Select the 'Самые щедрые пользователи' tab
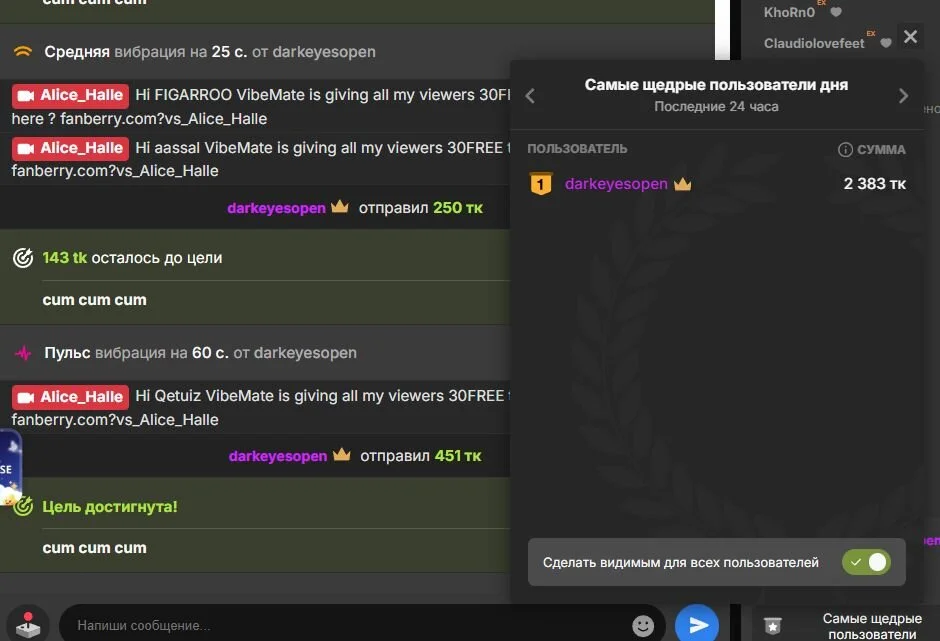The image size is (940, 641). 872,626
